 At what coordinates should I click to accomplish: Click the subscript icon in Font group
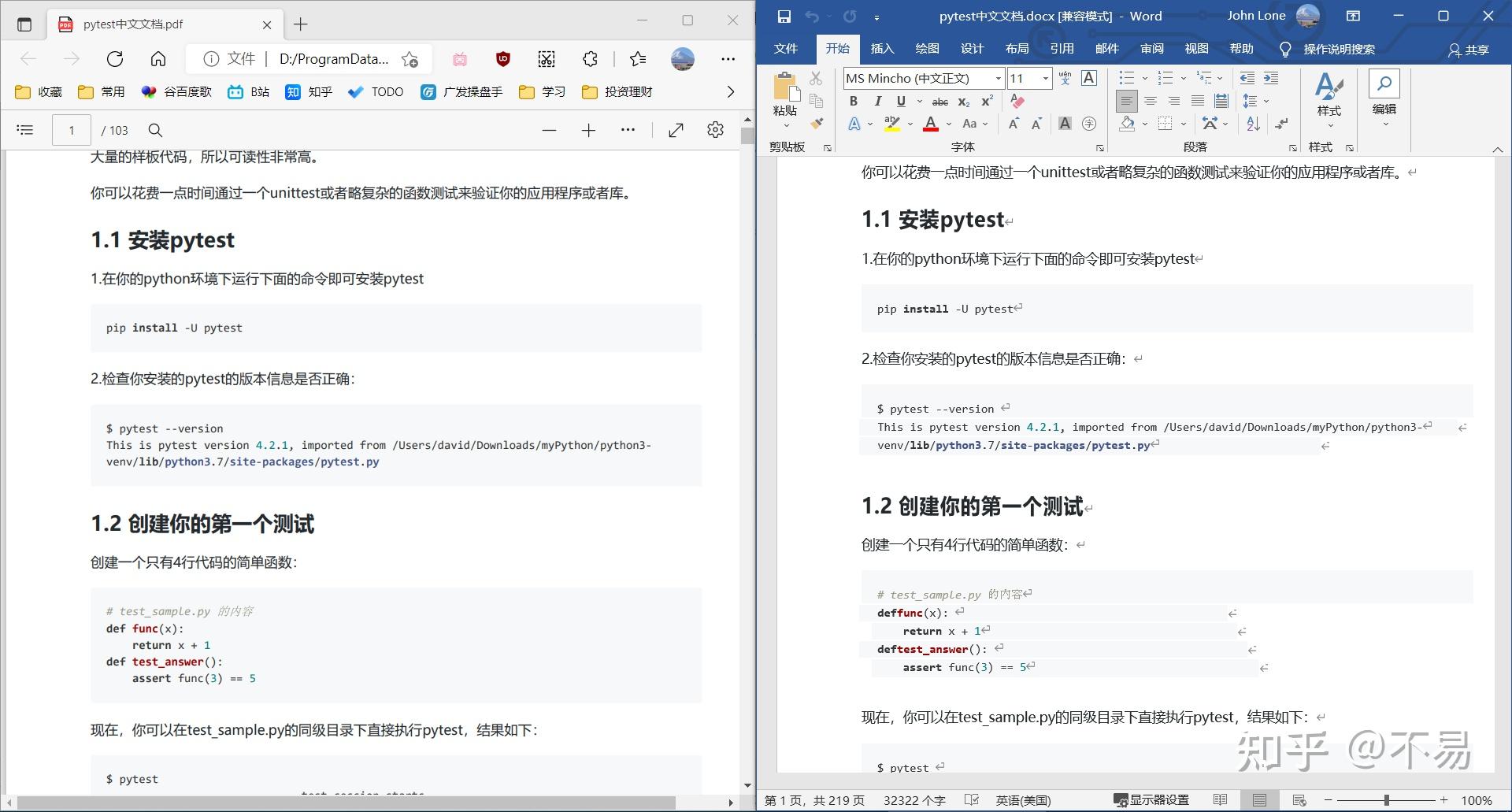click(x=962, y=102)
